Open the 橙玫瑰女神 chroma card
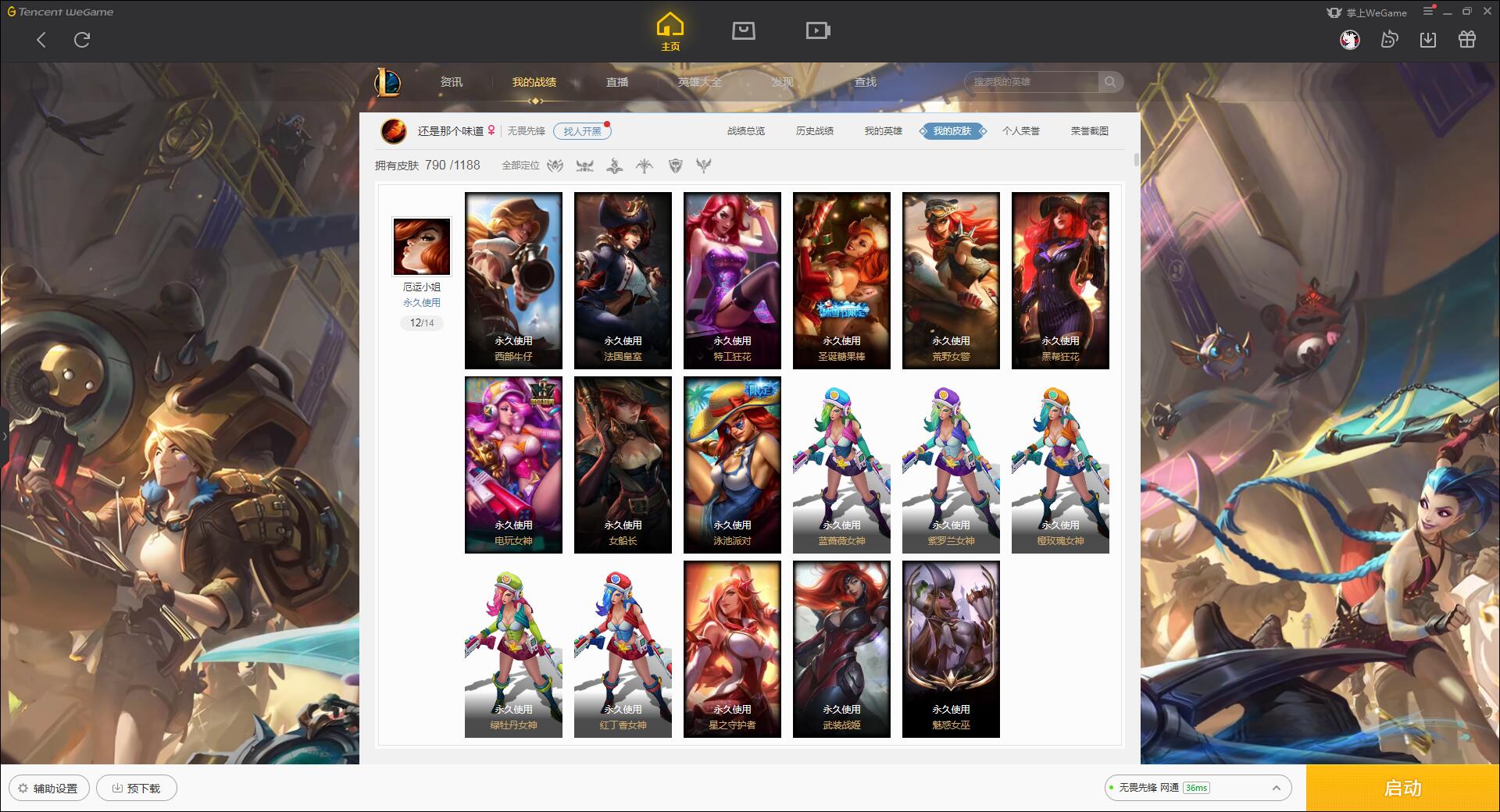Screen dimensions: 1500x812 (1060, 465)
